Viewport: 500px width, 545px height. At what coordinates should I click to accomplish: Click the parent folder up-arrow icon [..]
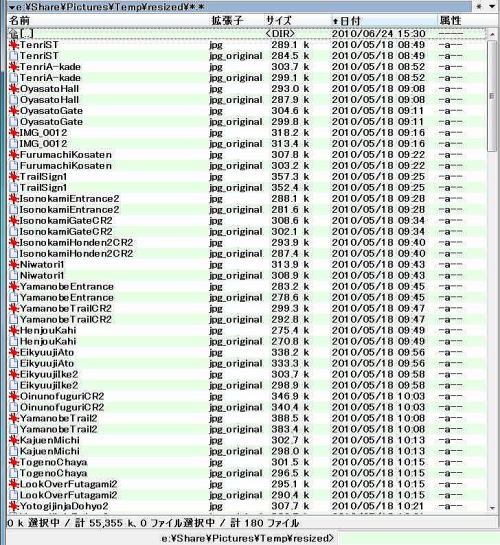14,34
